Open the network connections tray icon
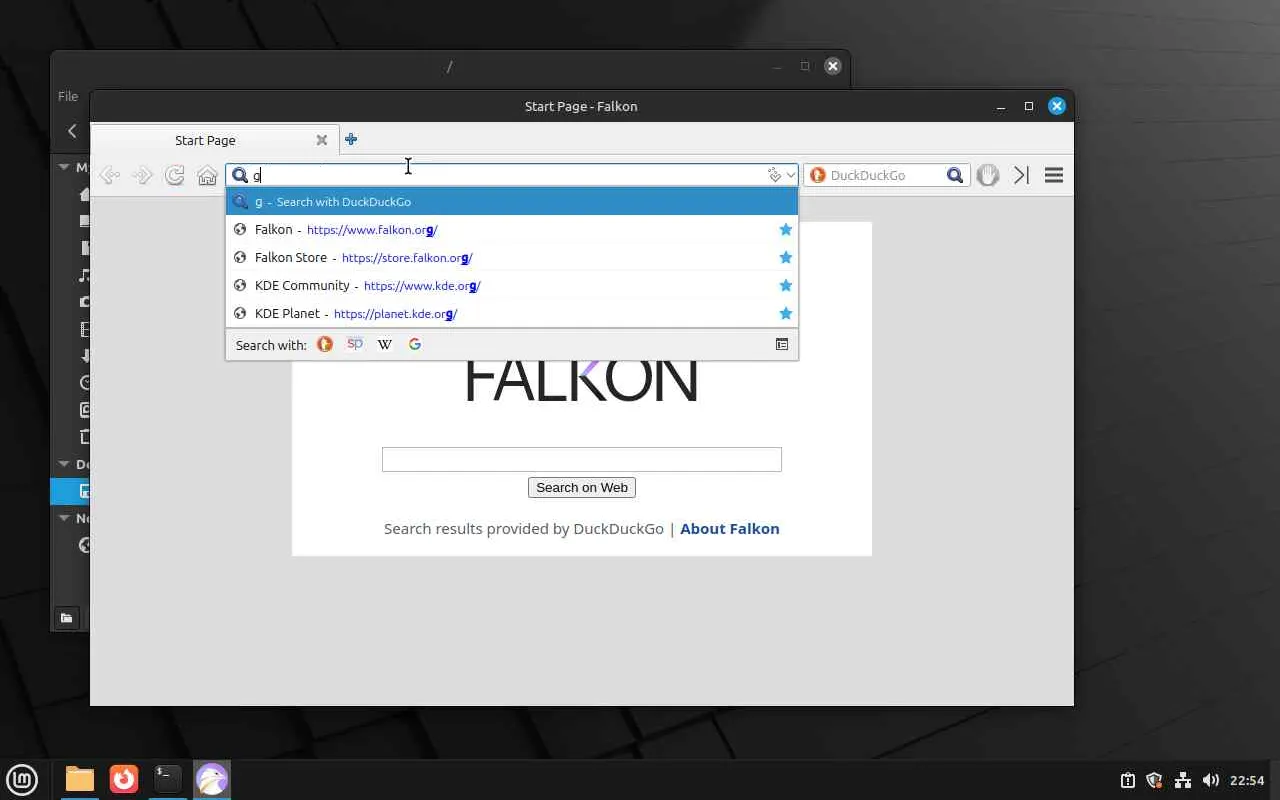Image resolution: width=1280 pixels, height=800 pixels. point(1182,780)
